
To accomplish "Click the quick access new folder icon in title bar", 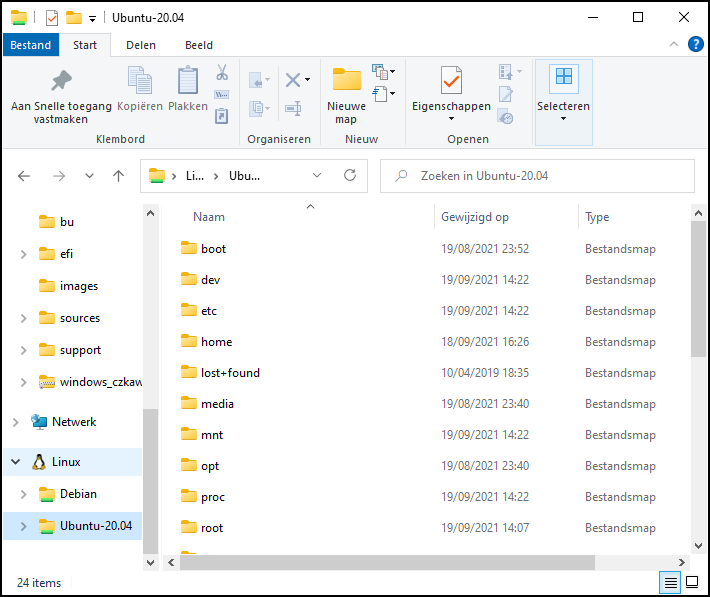I will tap(74, 18).
